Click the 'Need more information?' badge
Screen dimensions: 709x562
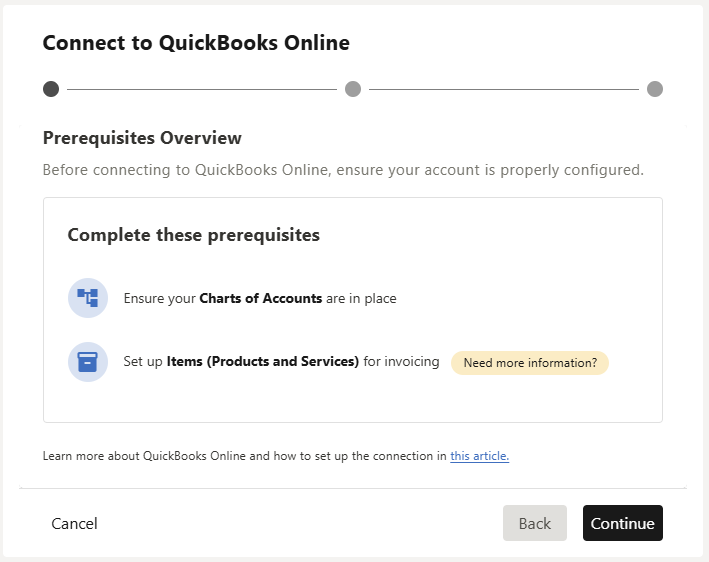coord(530,363)
